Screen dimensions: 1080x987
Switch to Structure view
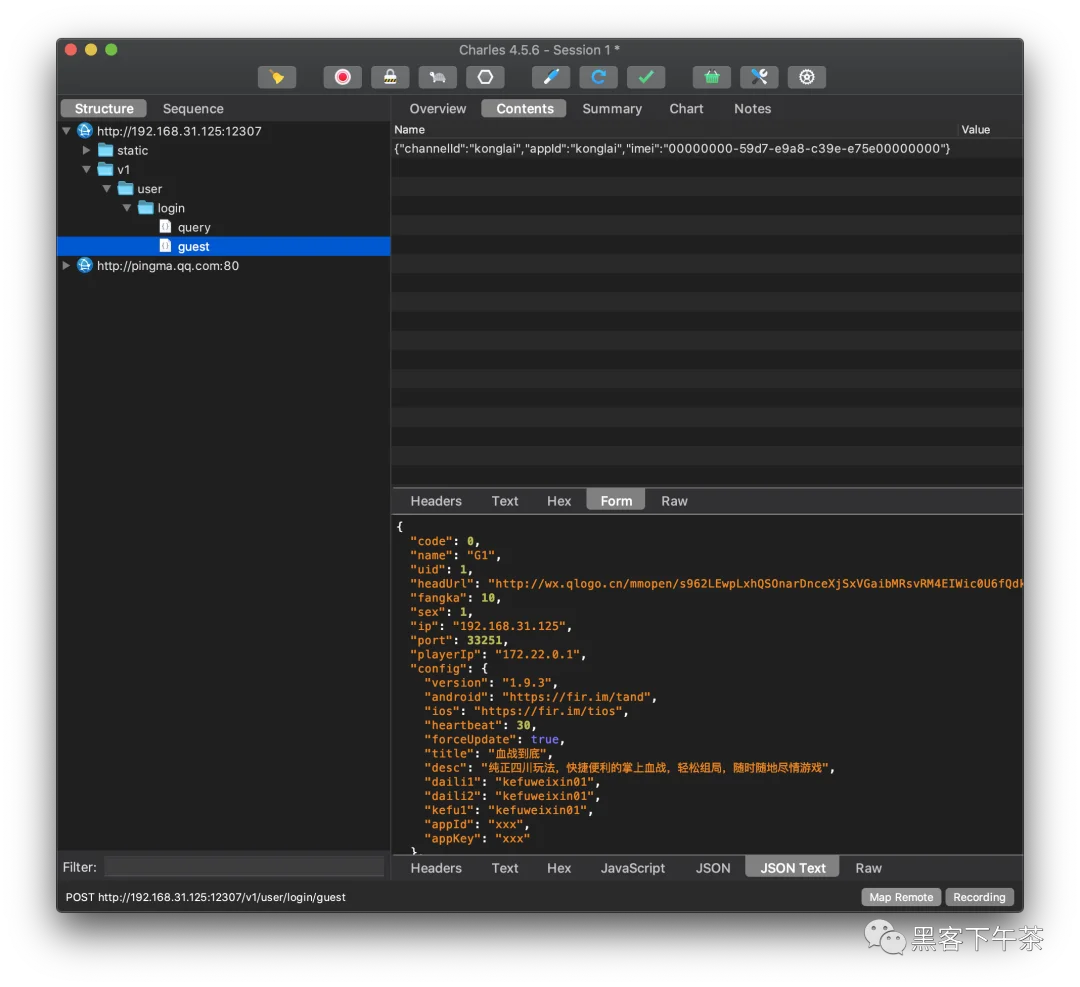pyautogui.click(x=104, y=109)
